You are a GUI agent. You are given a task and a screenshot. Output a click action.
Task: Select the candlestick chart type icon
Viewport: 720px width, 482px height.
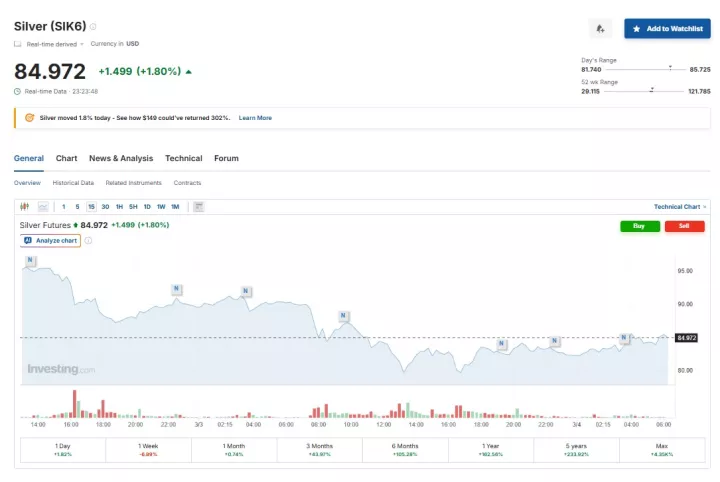pyautogui.click(x=25, y=207)
